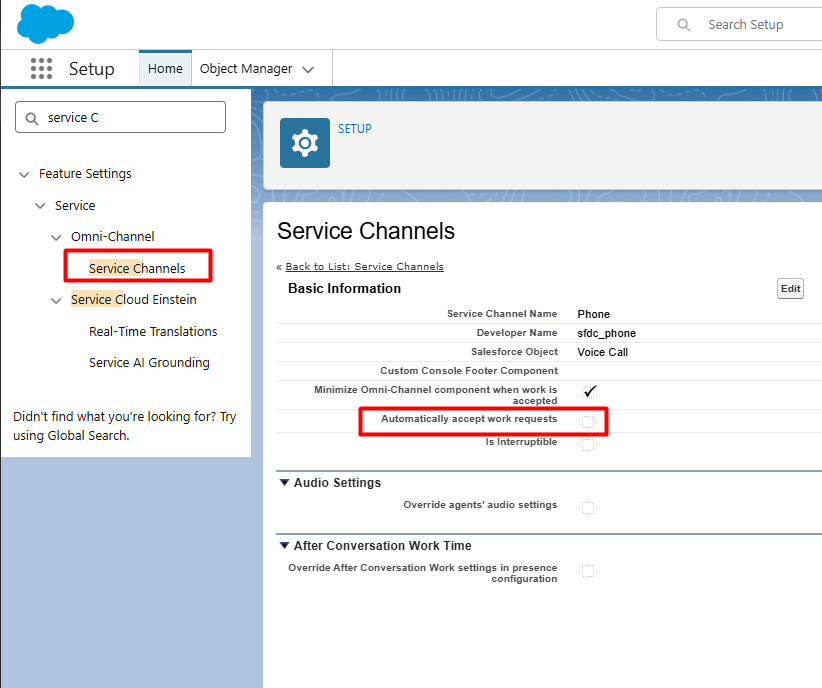This screenshot has width=822, height=688.
Task: Click the Basic Information section header
Action: (344, 288)
